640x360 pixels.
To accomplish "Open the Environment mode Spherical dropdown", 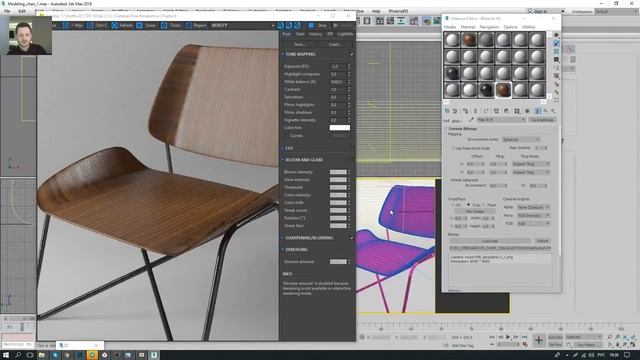I will point(521,140).
